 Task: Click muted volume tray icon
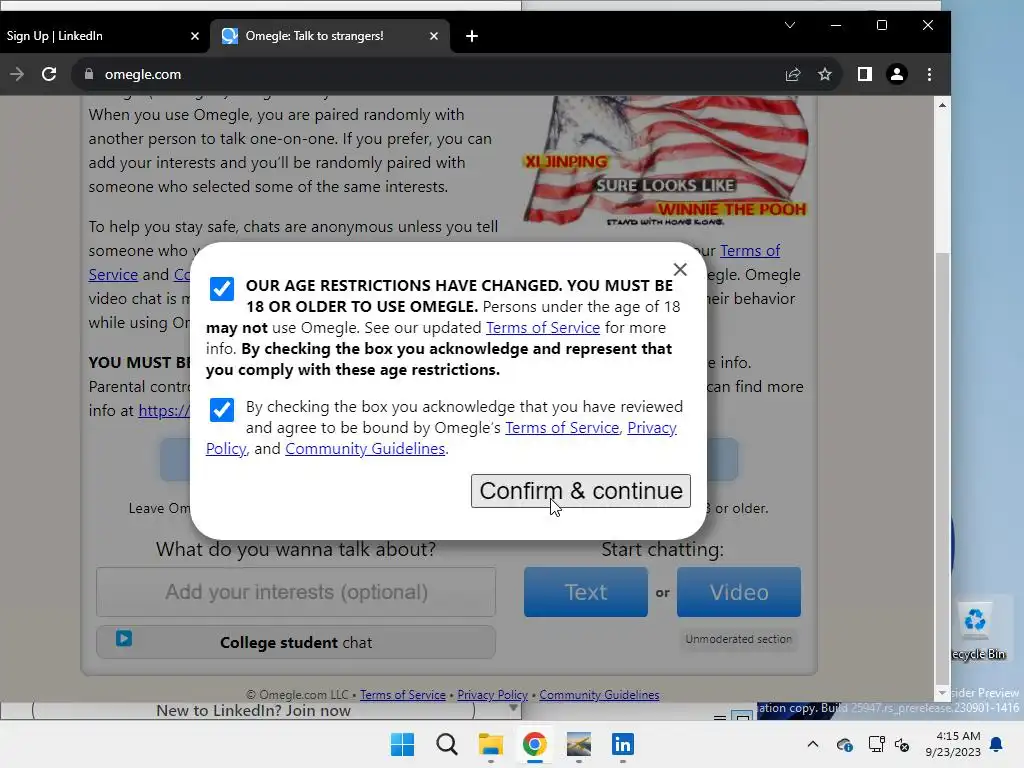pos(902,744)
